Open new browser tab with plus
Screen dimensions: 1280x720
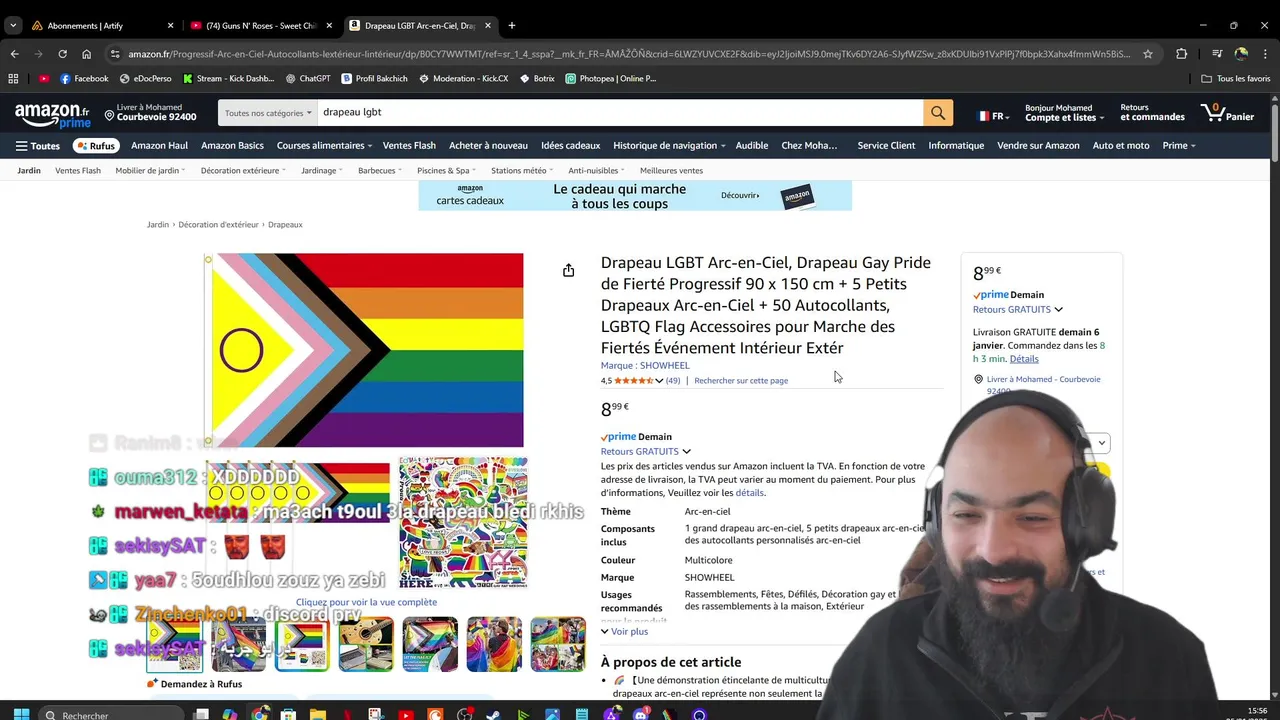[x=511, y=25]
